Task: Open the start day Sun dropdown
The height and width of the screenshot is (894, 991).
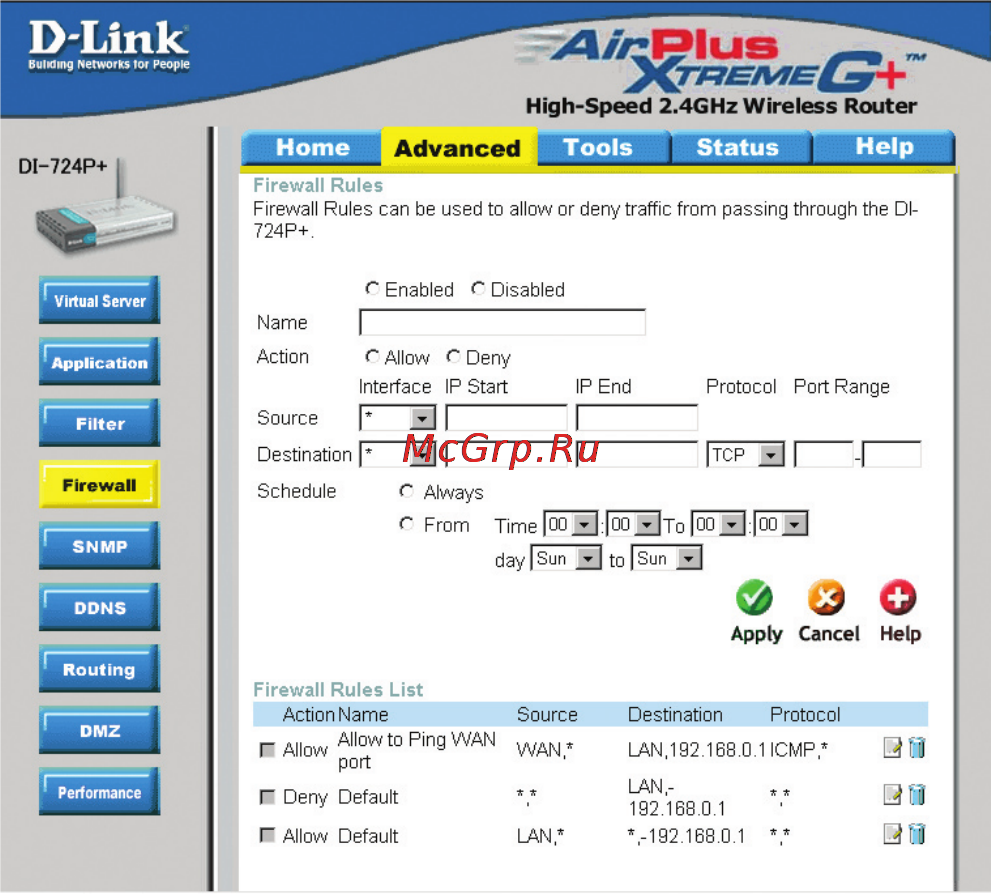Action: pyautogui.click(x=566, y=558)
